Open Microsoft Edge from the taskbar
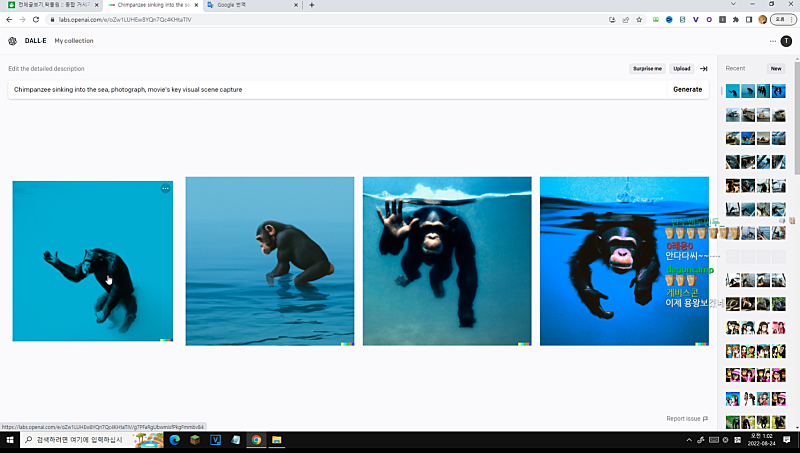800x453 pixels. (x=174, y=439)
